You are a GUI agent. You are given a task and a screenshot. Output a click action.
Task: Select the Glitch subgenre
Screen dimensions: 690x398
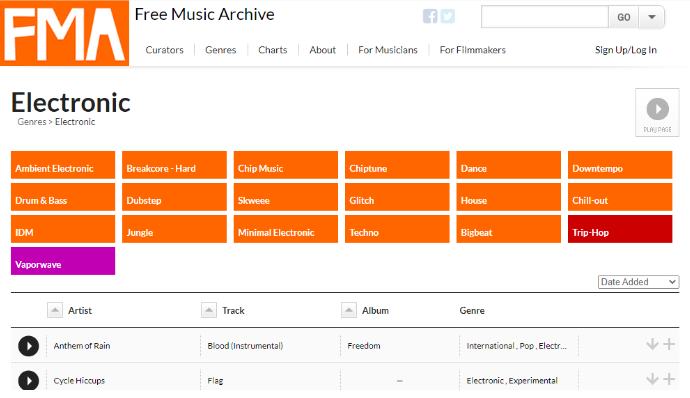tap(397, 197)
